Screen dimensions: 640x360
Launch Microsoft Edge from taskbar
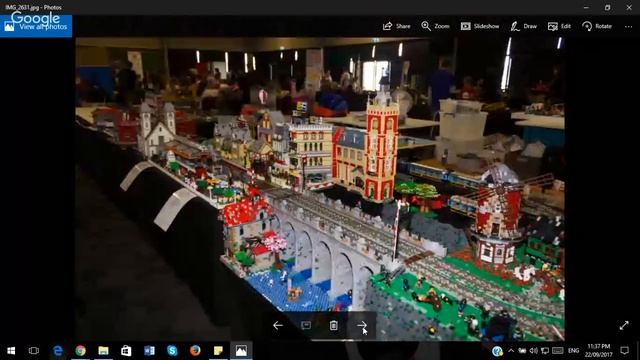58,350
